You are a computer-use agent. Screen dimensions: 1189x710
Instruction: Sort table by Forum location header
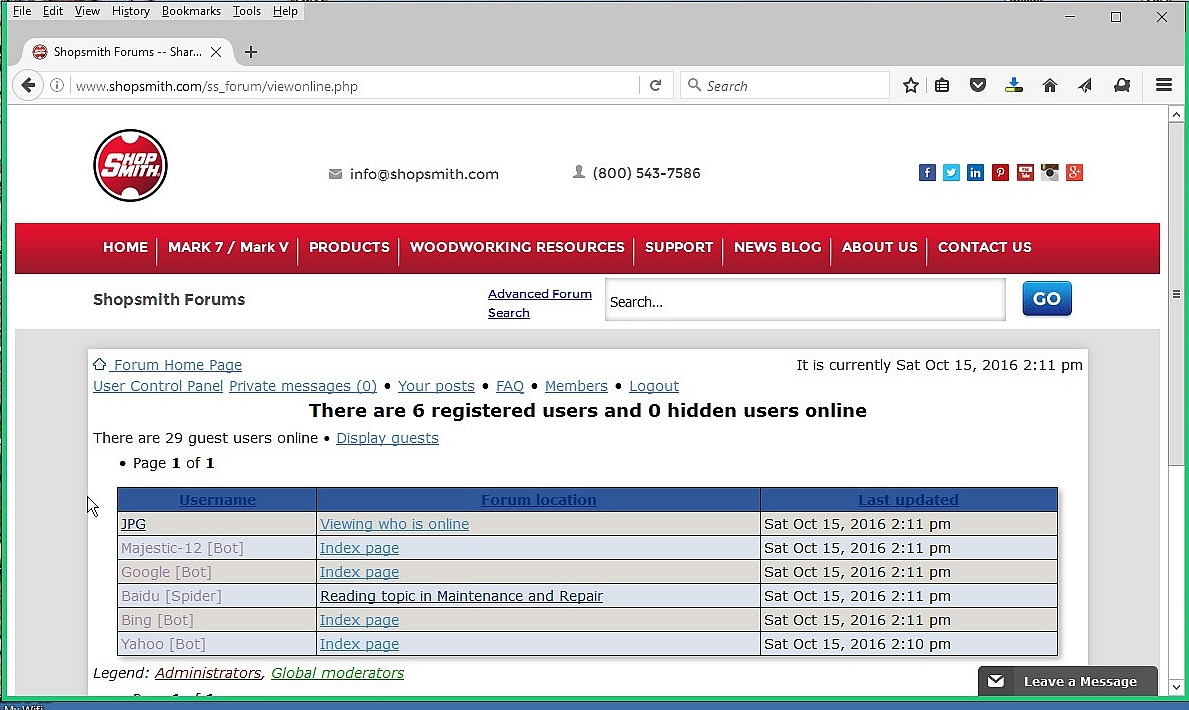tap(538, 500)
